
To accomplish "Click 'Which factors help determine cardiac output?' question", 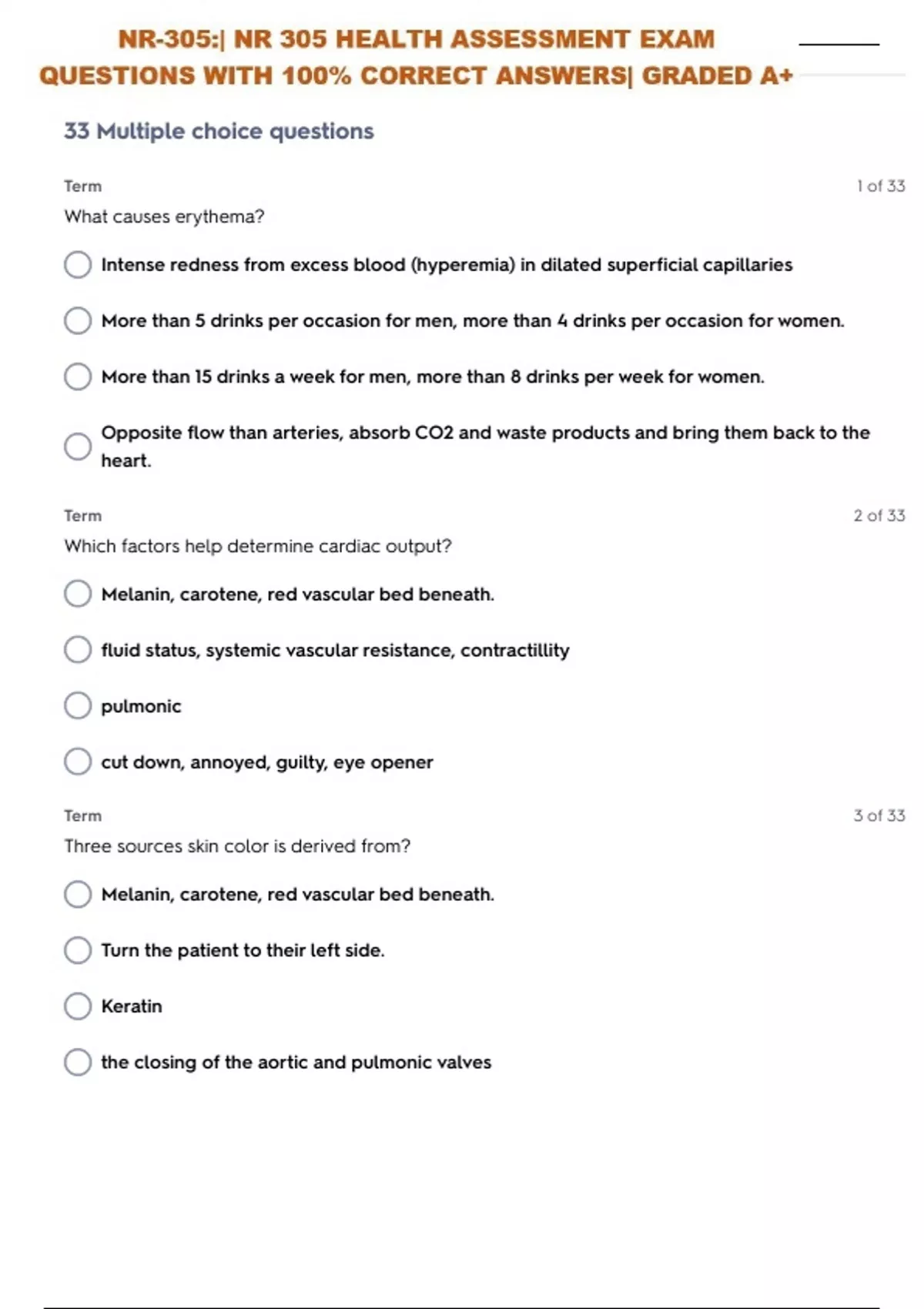I will [x=258, y=546].
